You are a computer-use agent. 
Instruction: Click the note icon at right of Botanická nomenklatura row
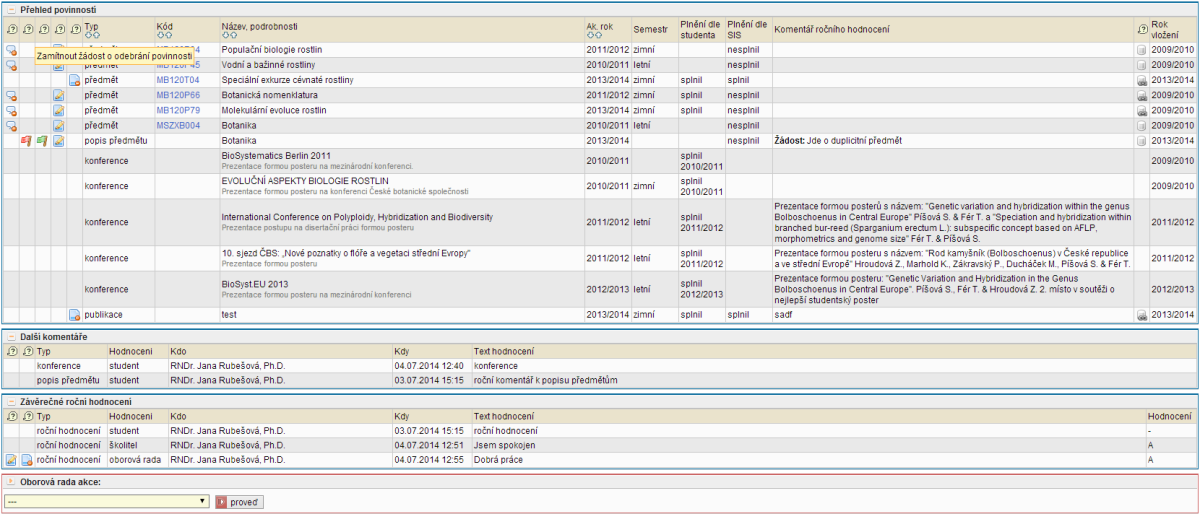click(x=1141, y=95)
